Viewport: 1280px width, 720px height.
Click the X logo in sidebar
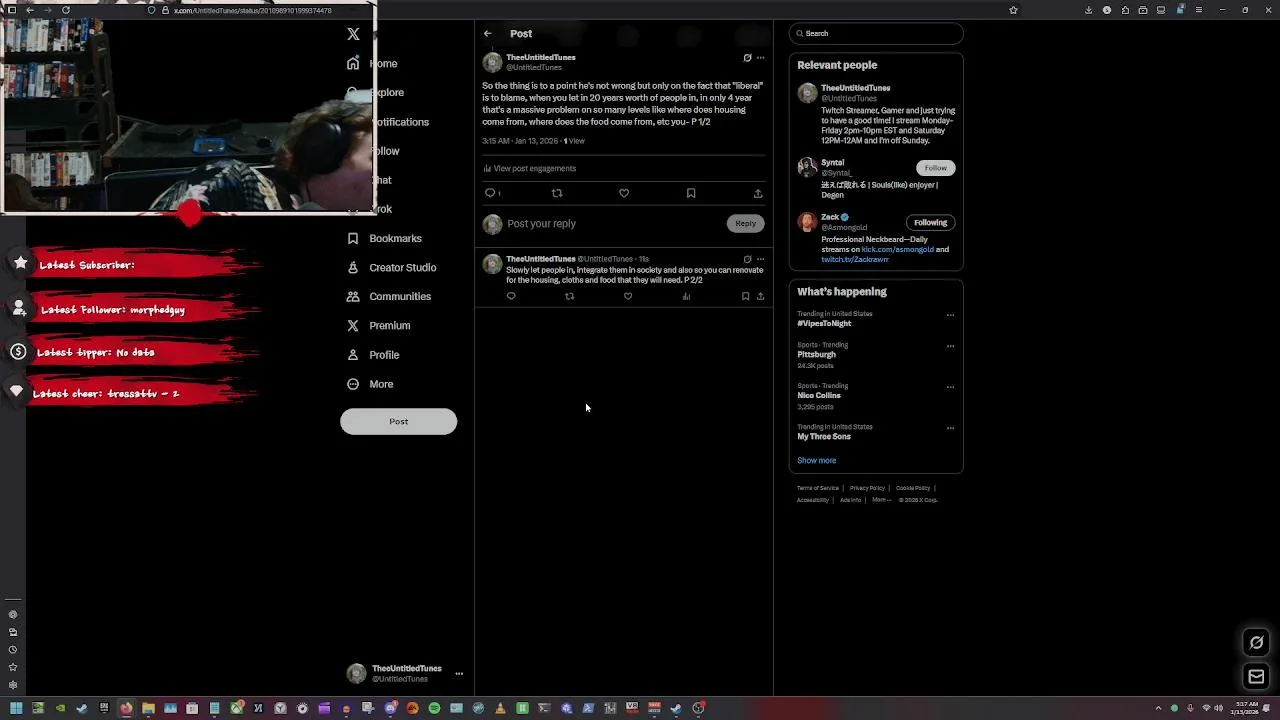(x=353, y=34)
